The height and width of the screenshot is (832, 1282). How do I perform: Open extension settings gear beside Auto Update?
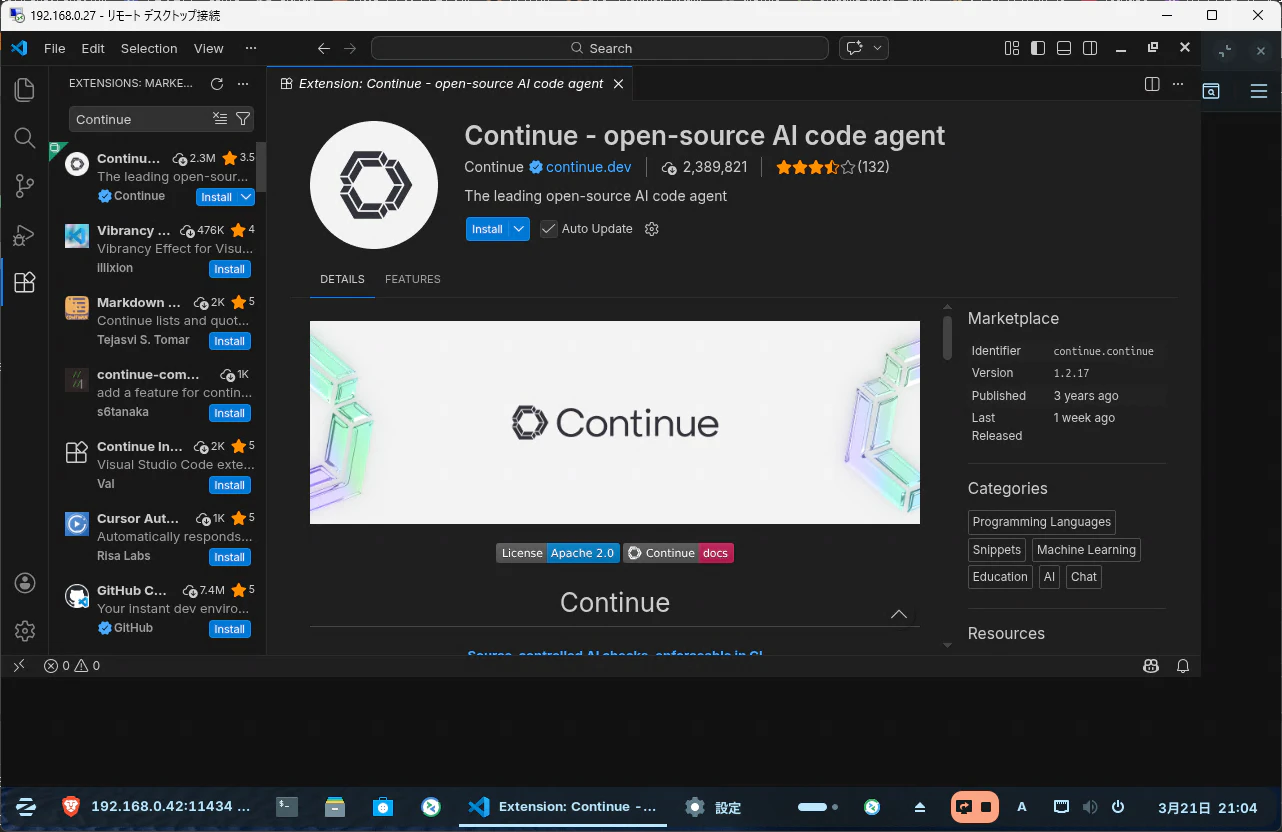point(652,229)
